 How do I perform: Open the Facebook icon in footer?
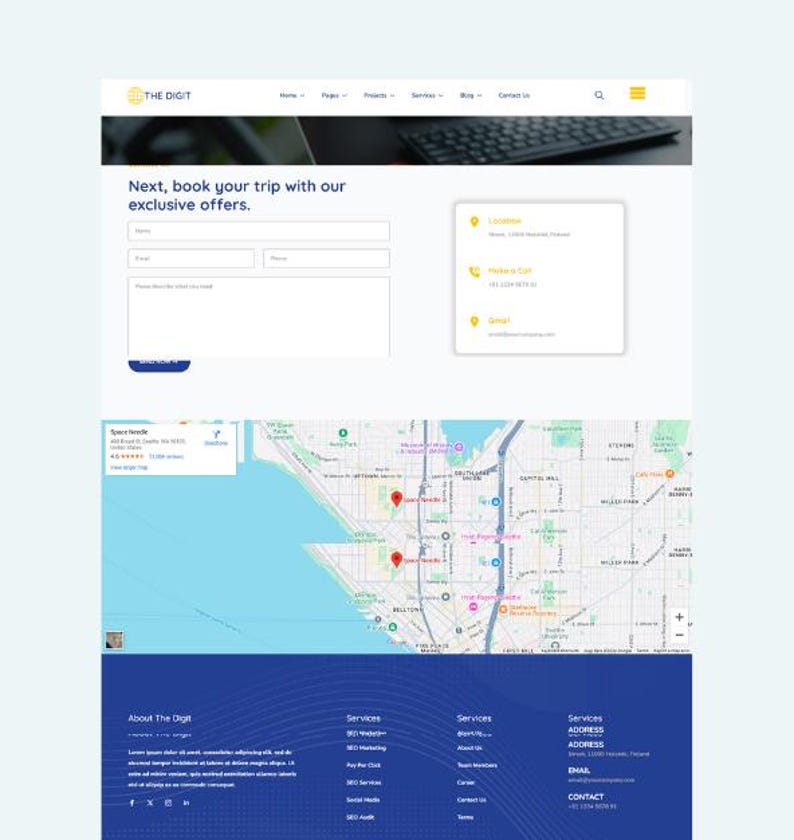pos(132,803)
